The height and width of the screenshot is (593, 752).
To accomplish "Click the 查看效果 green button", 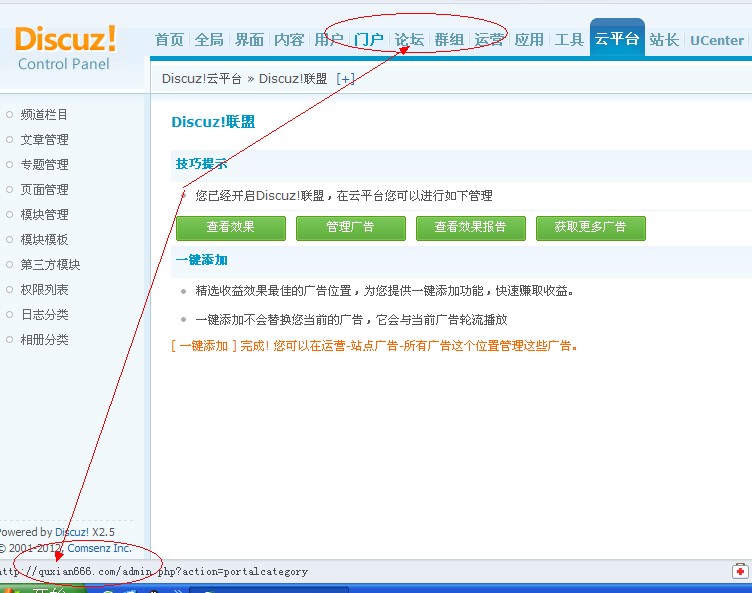I will 231,228.
